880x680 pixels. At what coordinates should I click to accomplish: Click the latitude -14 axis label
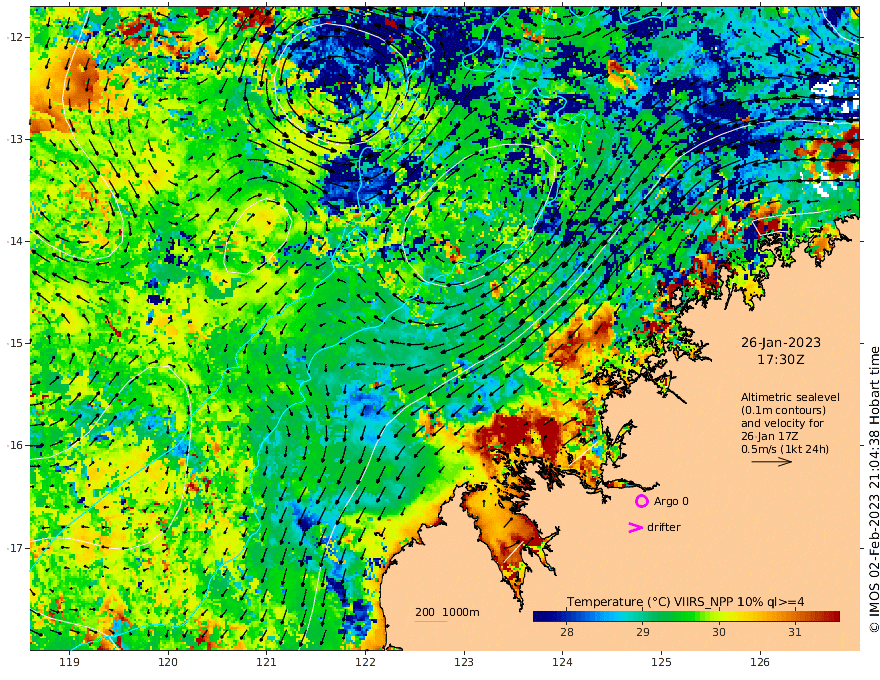15,241
